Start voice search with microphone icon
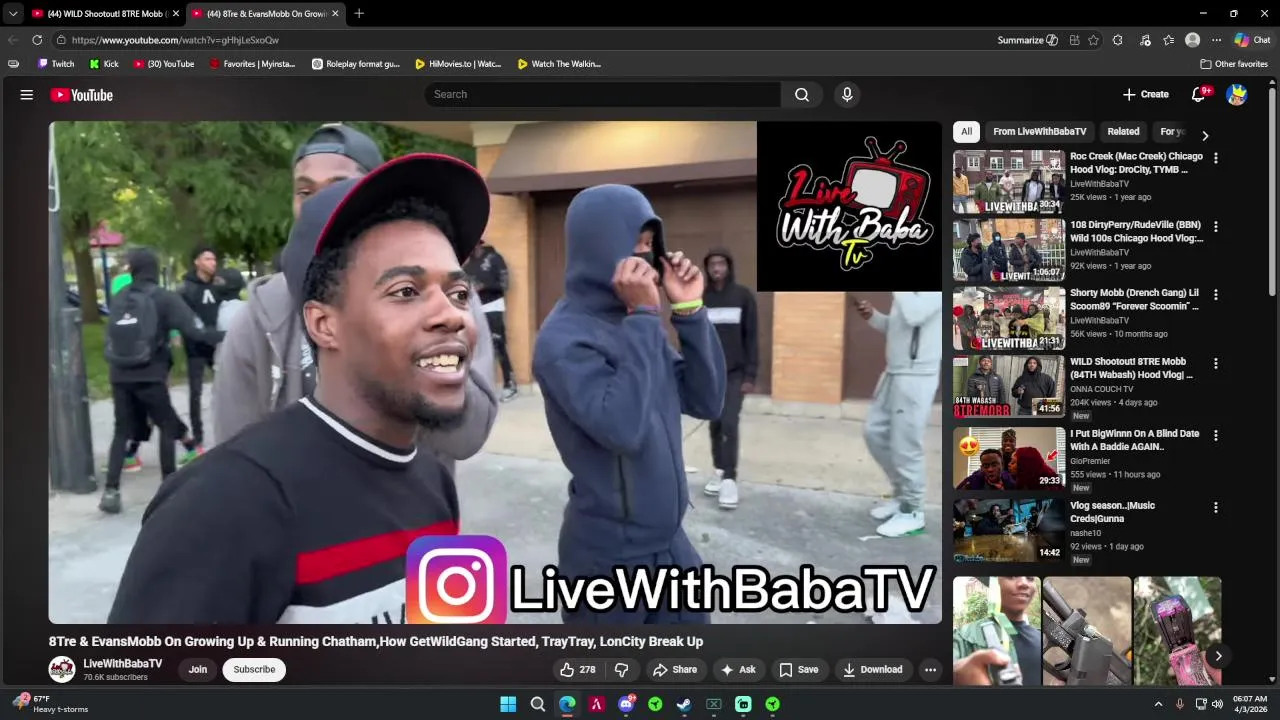Viewport: 1280px width, 720px height. click(x=847, y=94)
